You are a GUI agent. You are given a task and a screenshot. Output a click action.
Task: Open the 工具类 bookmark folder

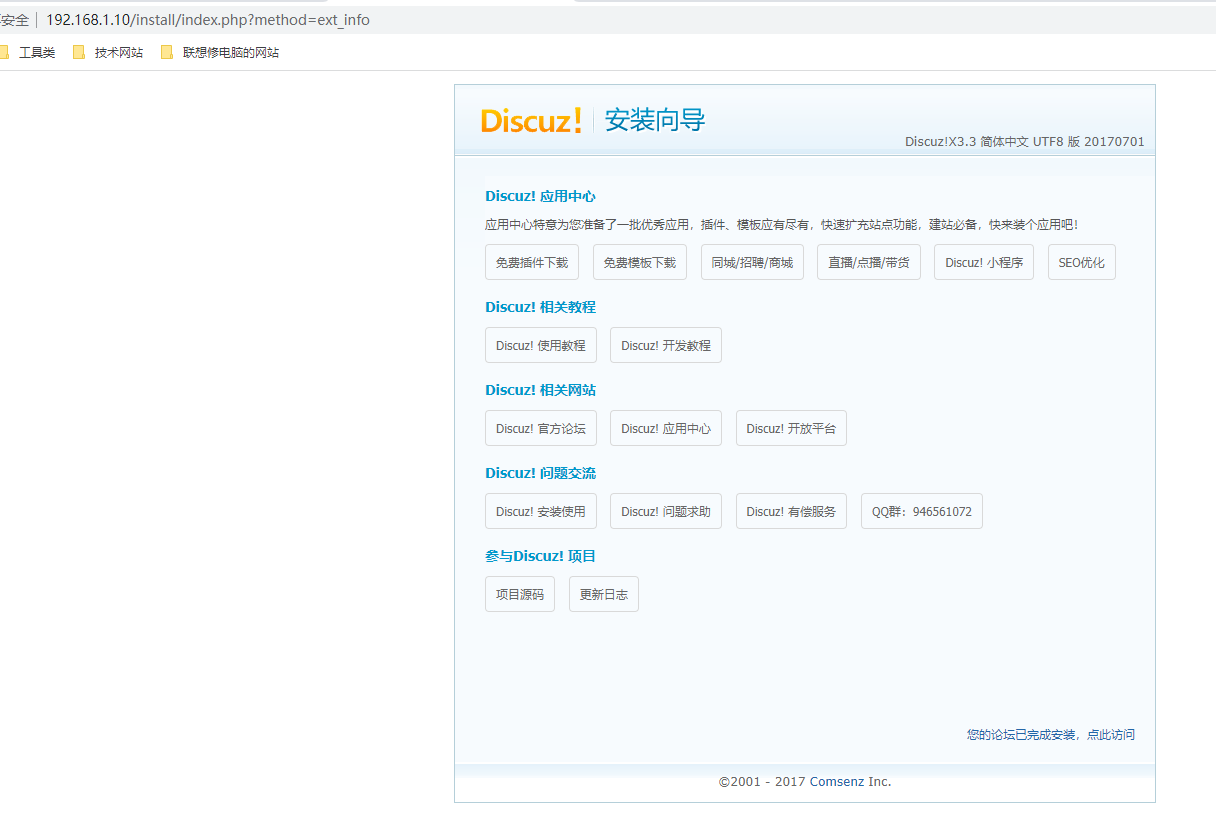pos(28,53)
